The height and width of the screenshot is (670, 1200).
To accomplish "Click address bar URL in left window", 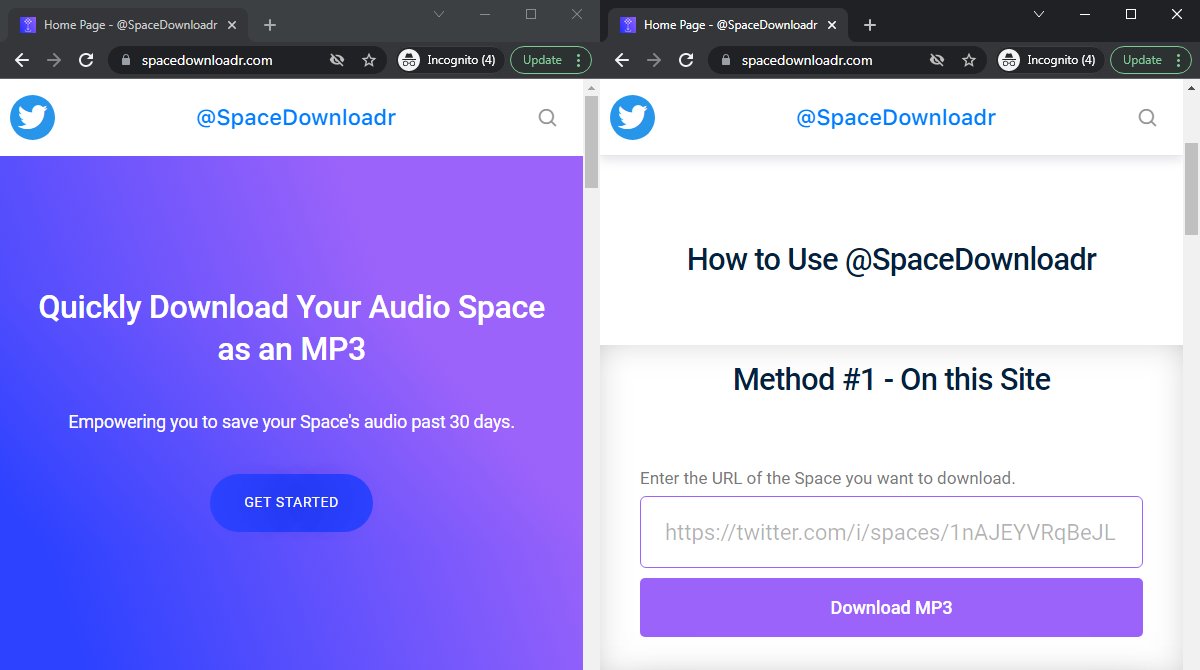I will tap(206, 60).
